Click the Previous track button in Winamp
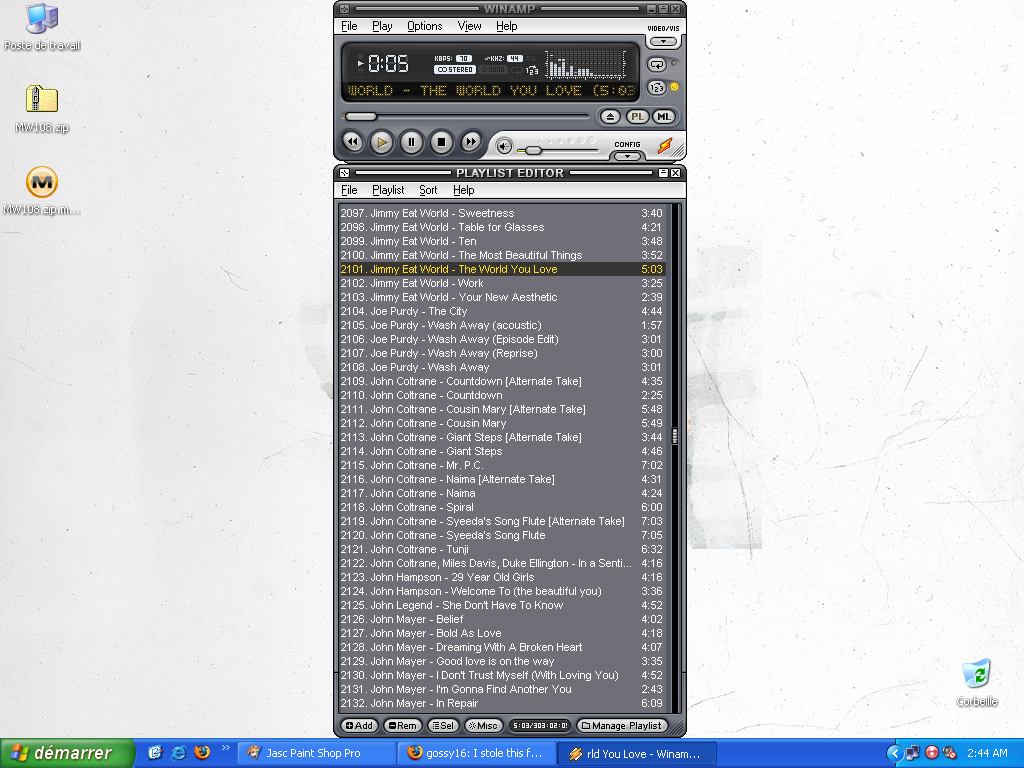This screenshot has width=1024, height=768. click(x=352, y=142)
